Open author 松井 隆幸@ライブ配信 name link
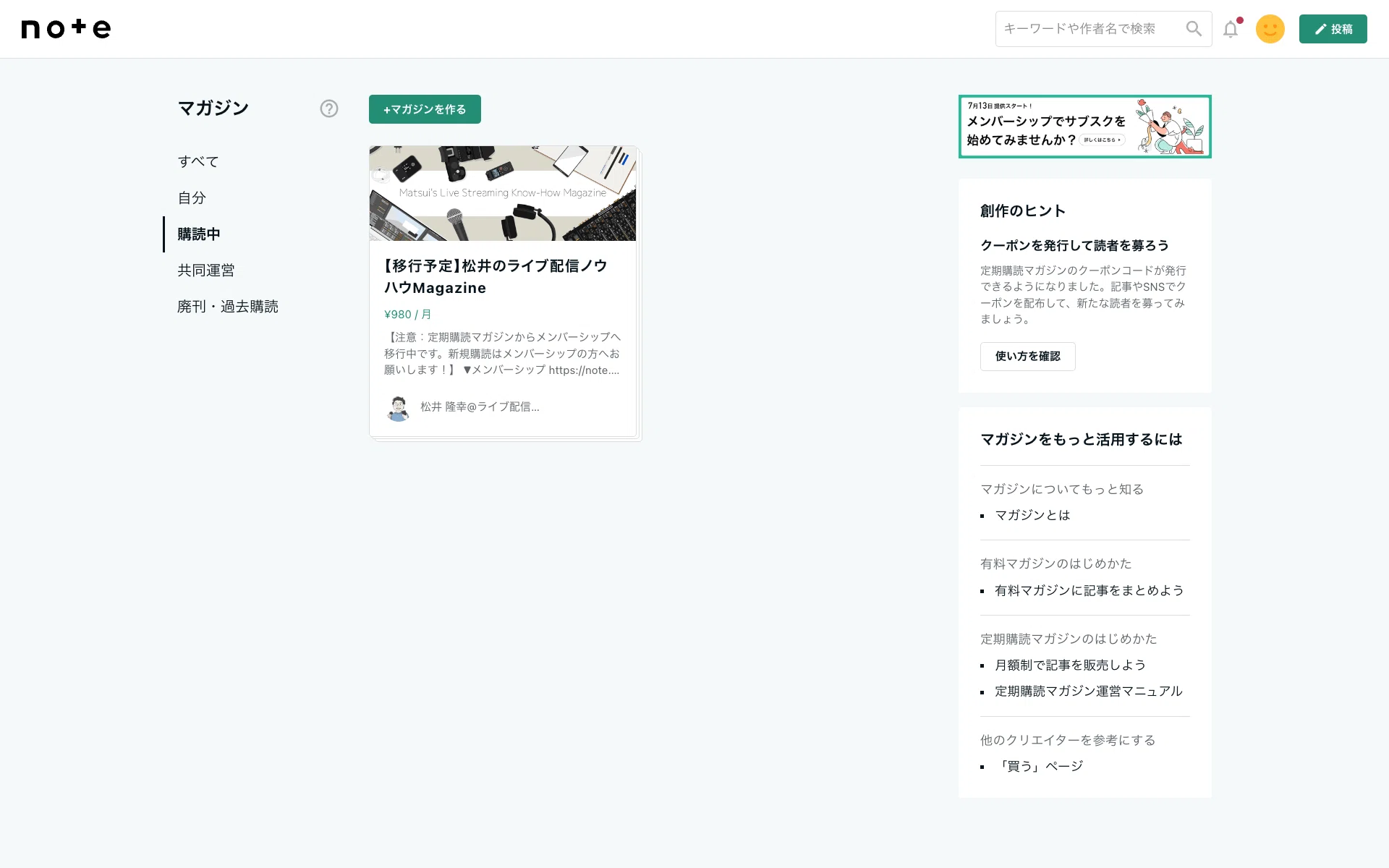Image resolution: width=1389 pixels, height=868 pixels. click(480, 407)
